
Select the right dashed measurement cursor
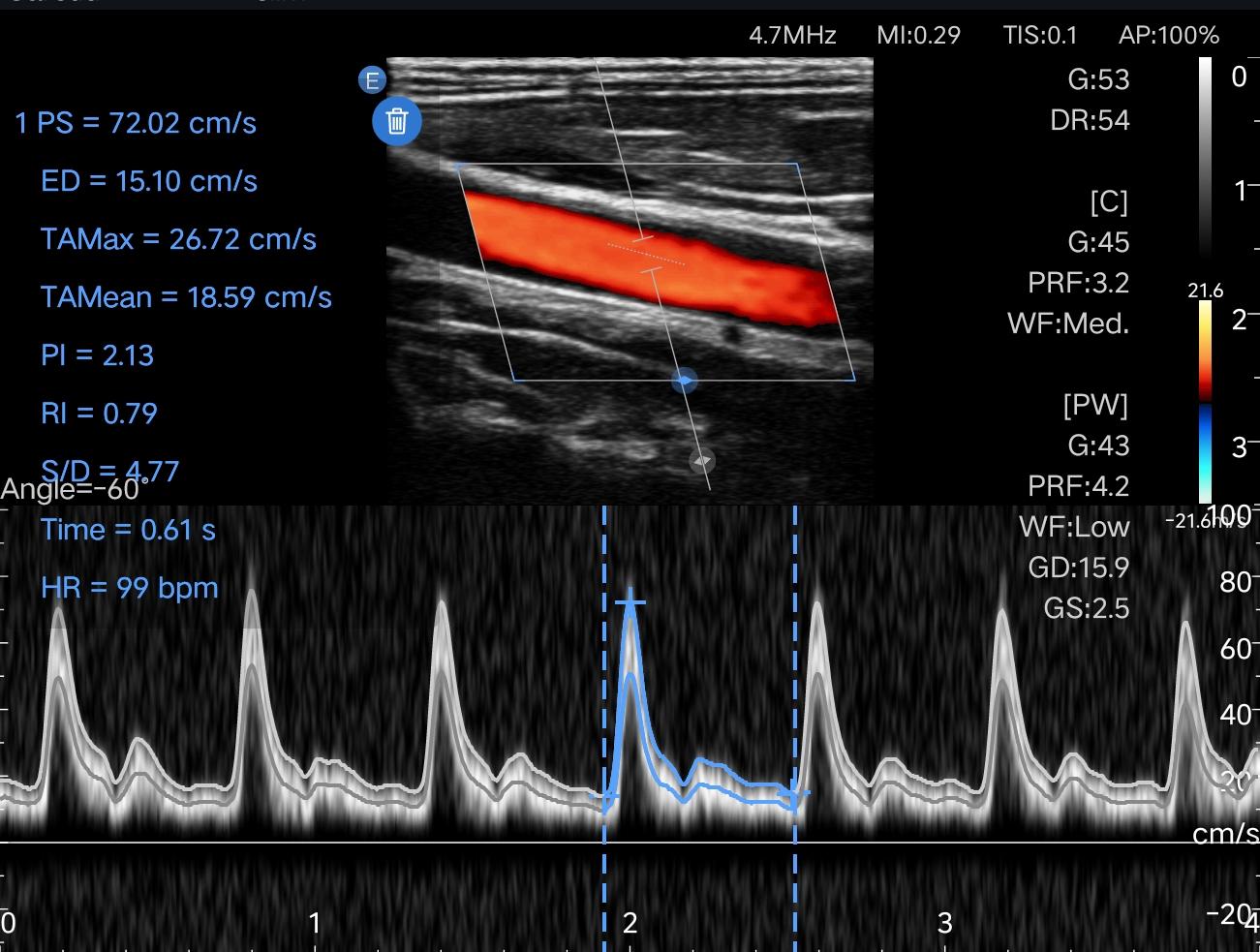(x=795, y=678)
